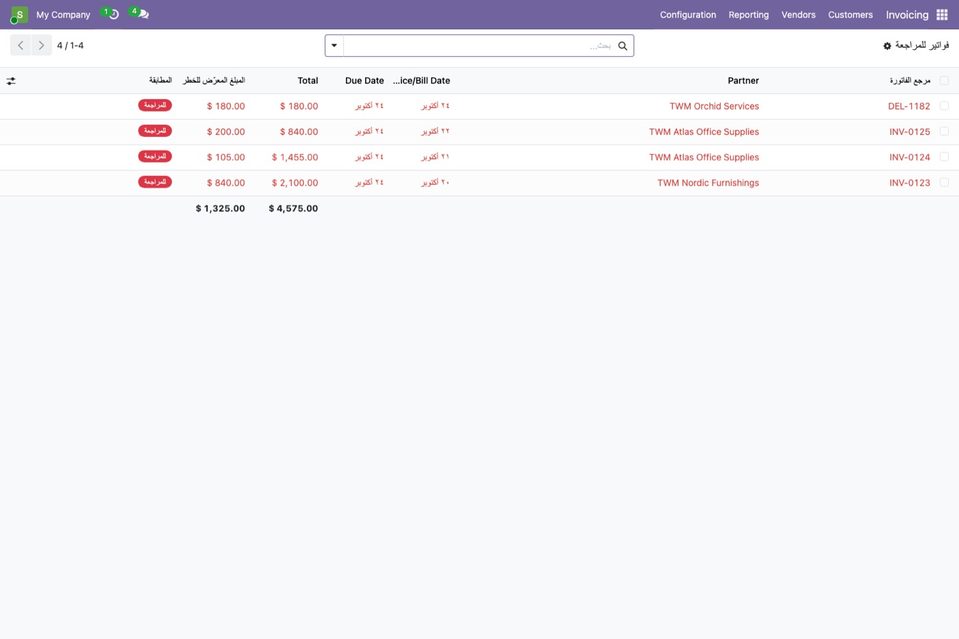Viewport: 959px width, 639px height.
Task: Click the red status badge in DEL-1182 row
Action: (155, 105)
